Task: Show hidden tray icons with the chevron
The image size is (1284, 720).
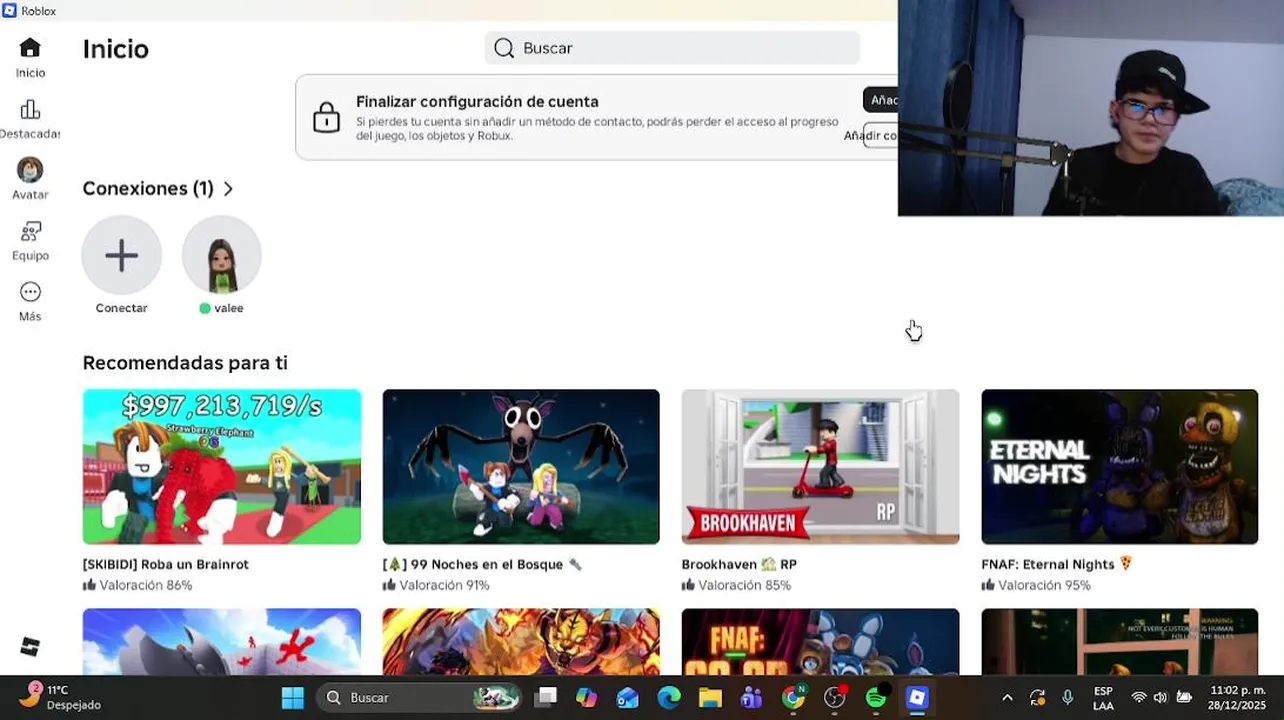Action: (x=1007, y=698)
